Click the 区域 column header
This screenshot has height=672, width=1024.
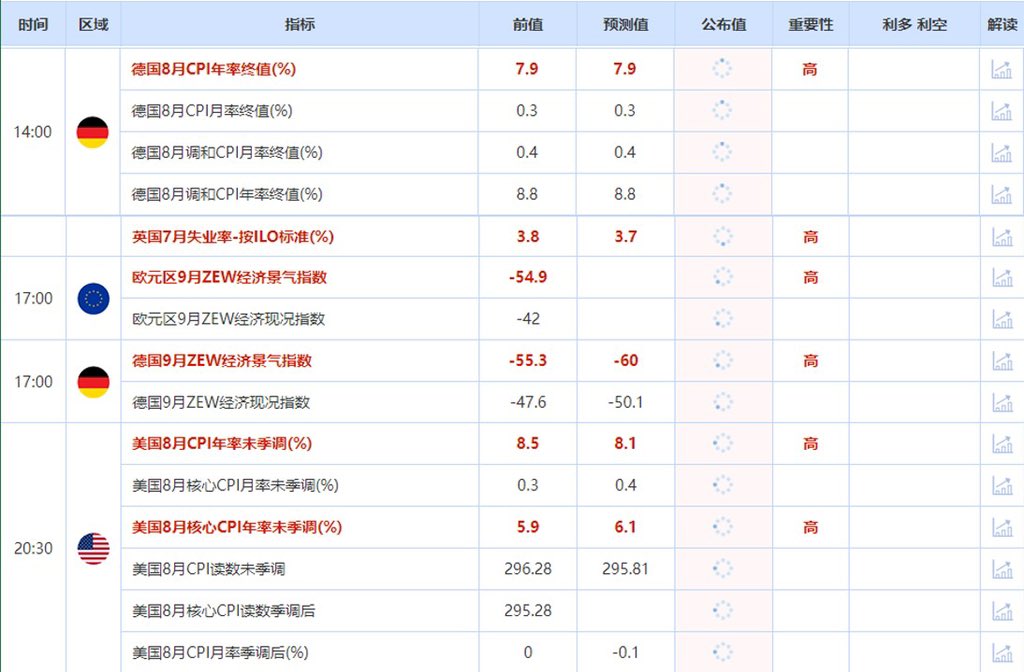point(93,24)
